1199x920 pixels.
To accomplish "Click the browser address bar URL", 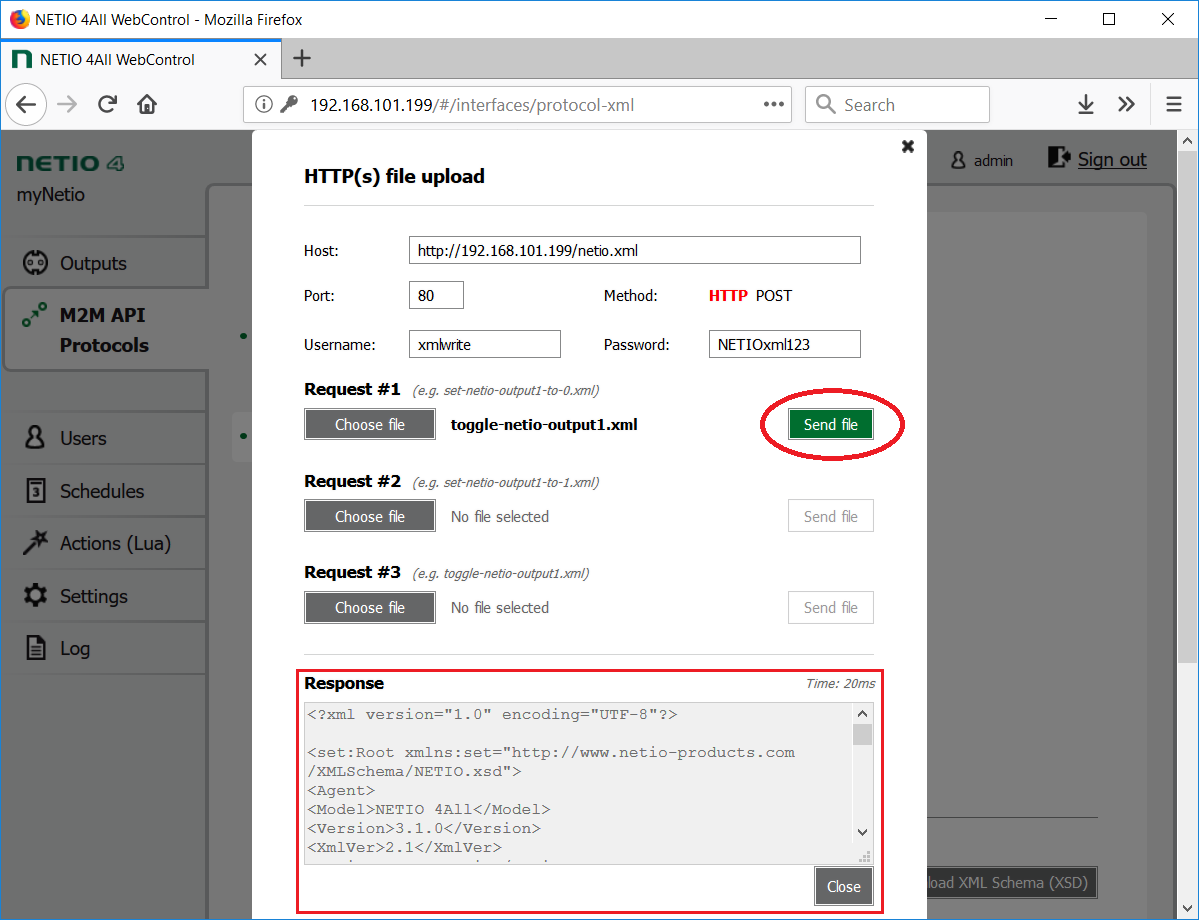I will (x=472, y=105).
